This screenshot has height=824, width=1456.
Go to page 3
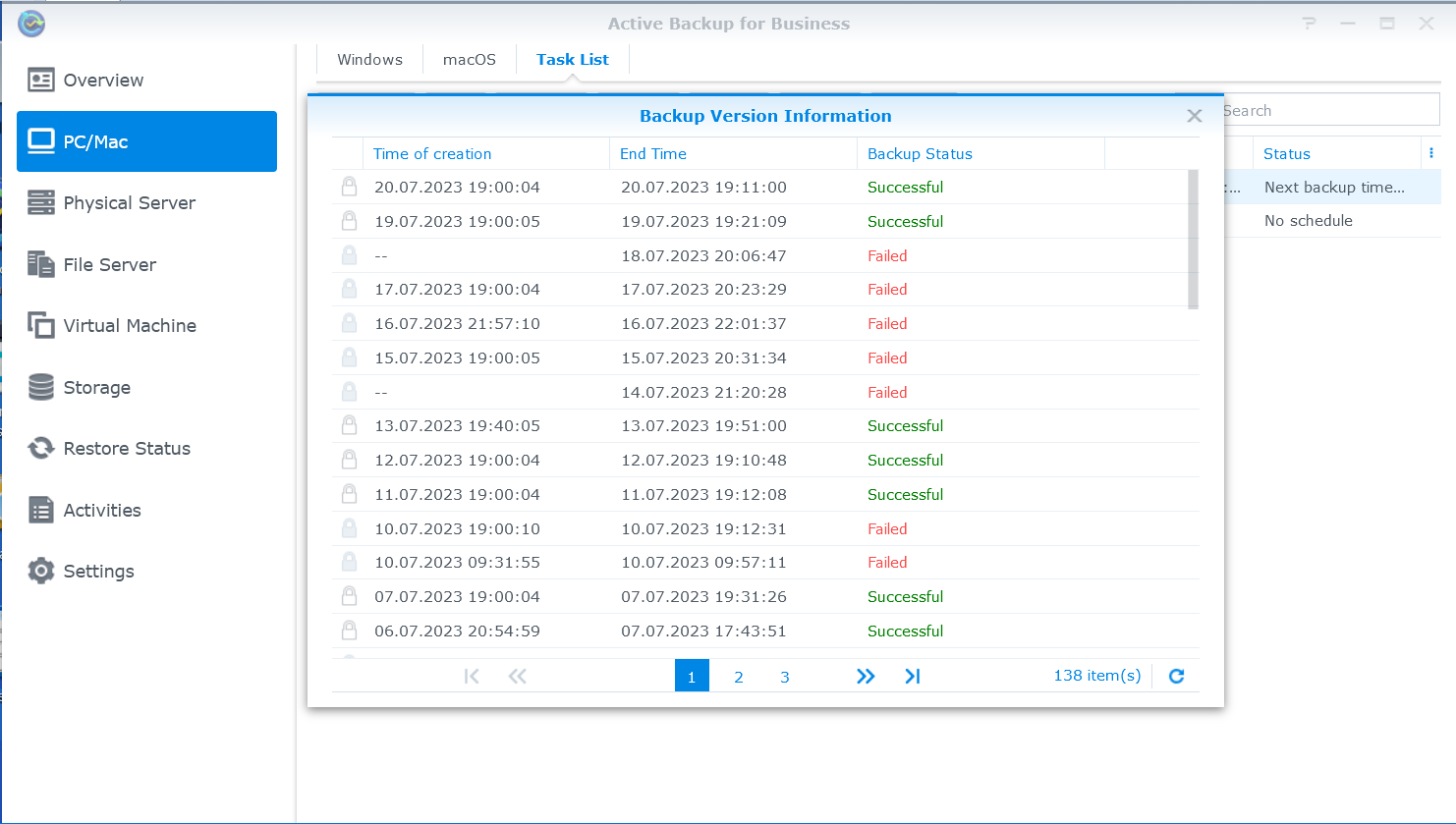coord(785,677)
